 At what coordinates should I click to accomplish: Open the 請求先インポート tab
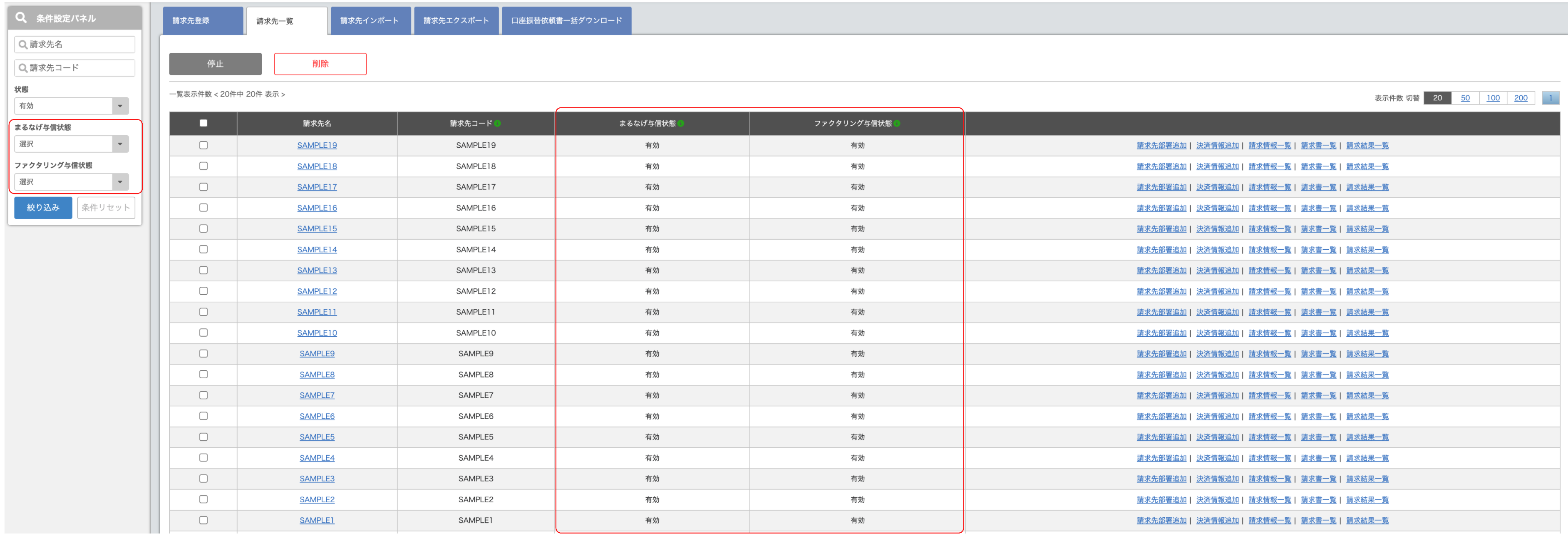coord(370,21)
